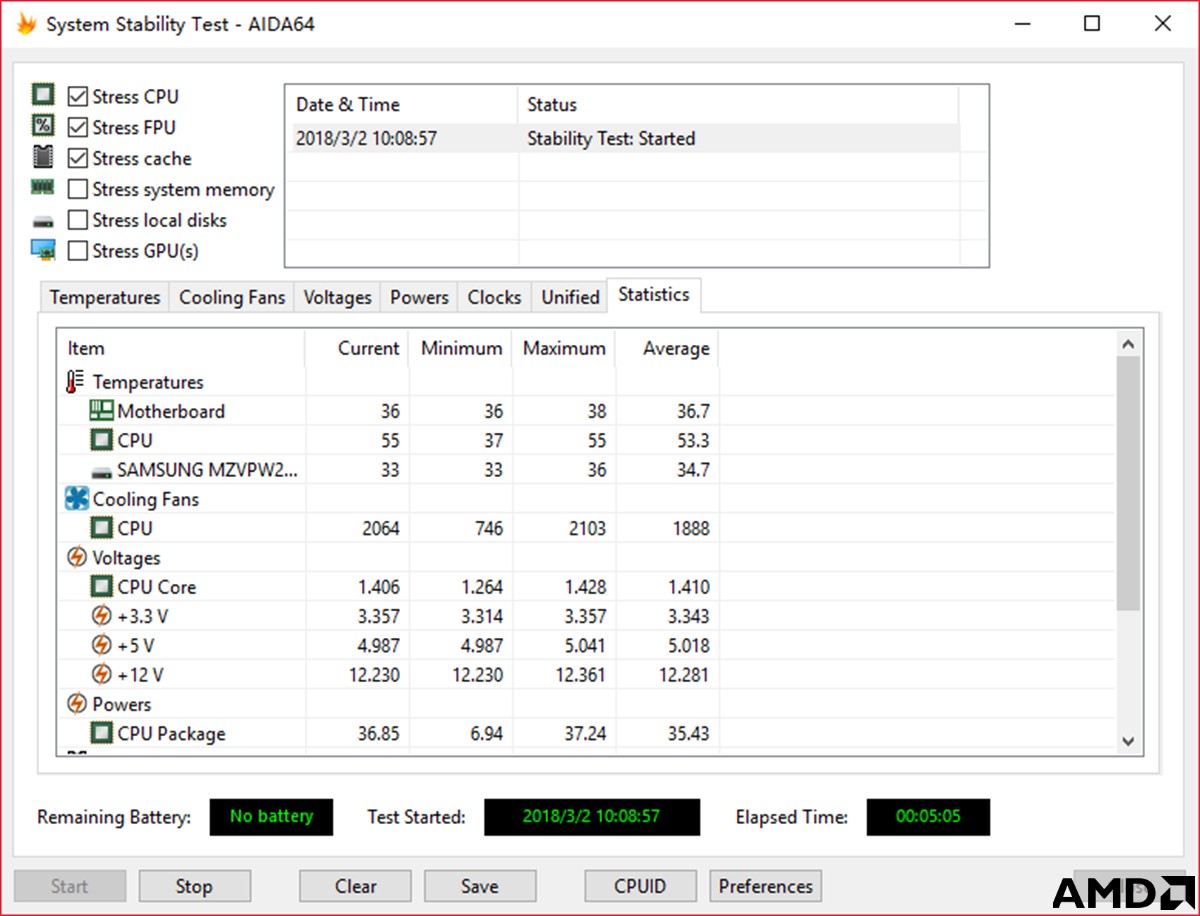Click the Stress system memory RAM icon
This screenshot has width=1200, height=916.
[x=43, y=187]
